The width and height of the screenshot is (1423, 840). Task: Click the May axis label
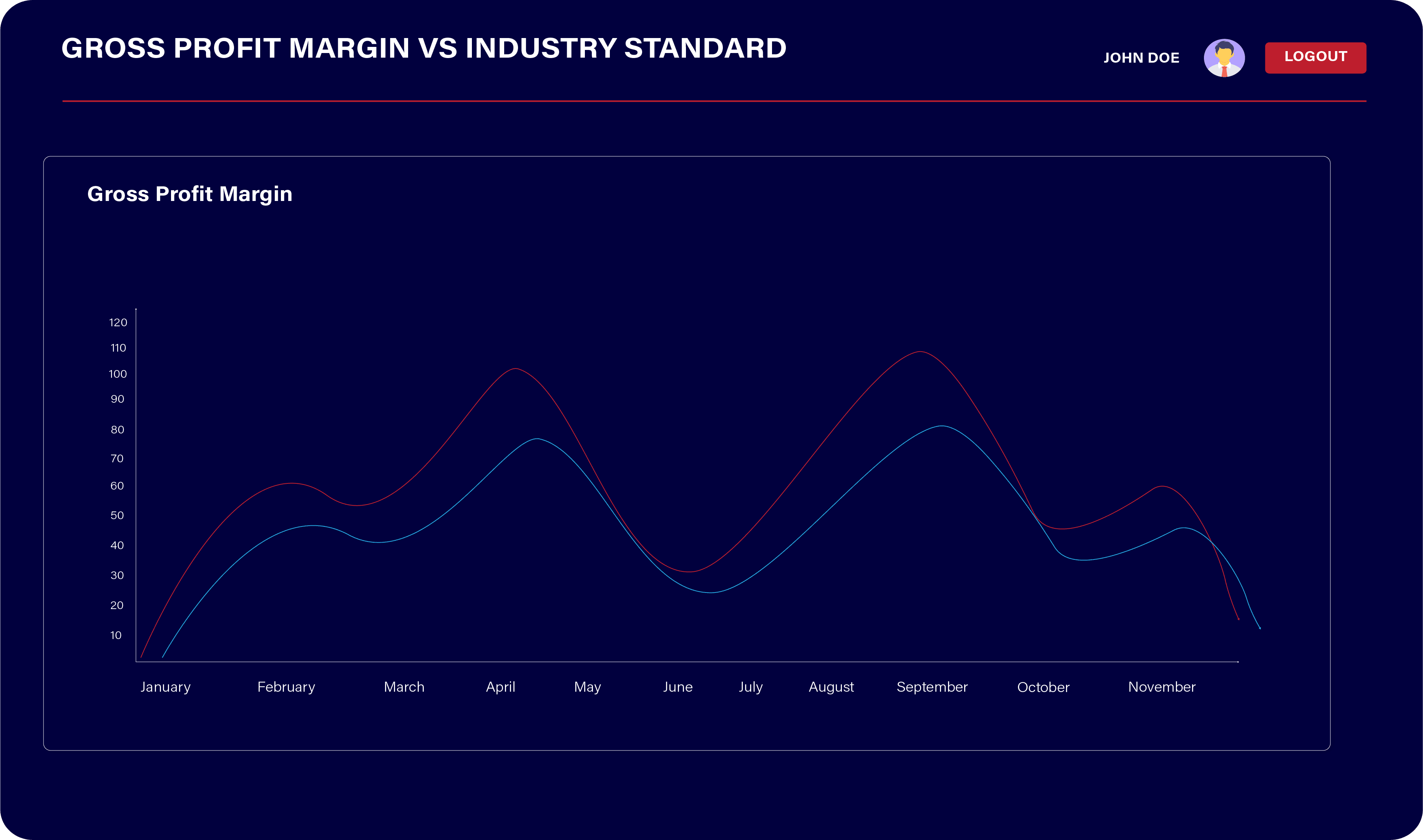coord(587,687)
